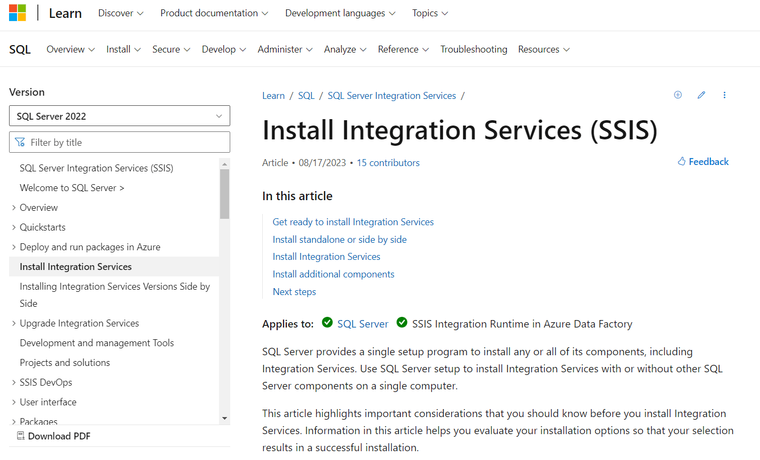This screenshot has height=460, width=760.
Task: Click the Filter by title input
Action: pos(120,142)
